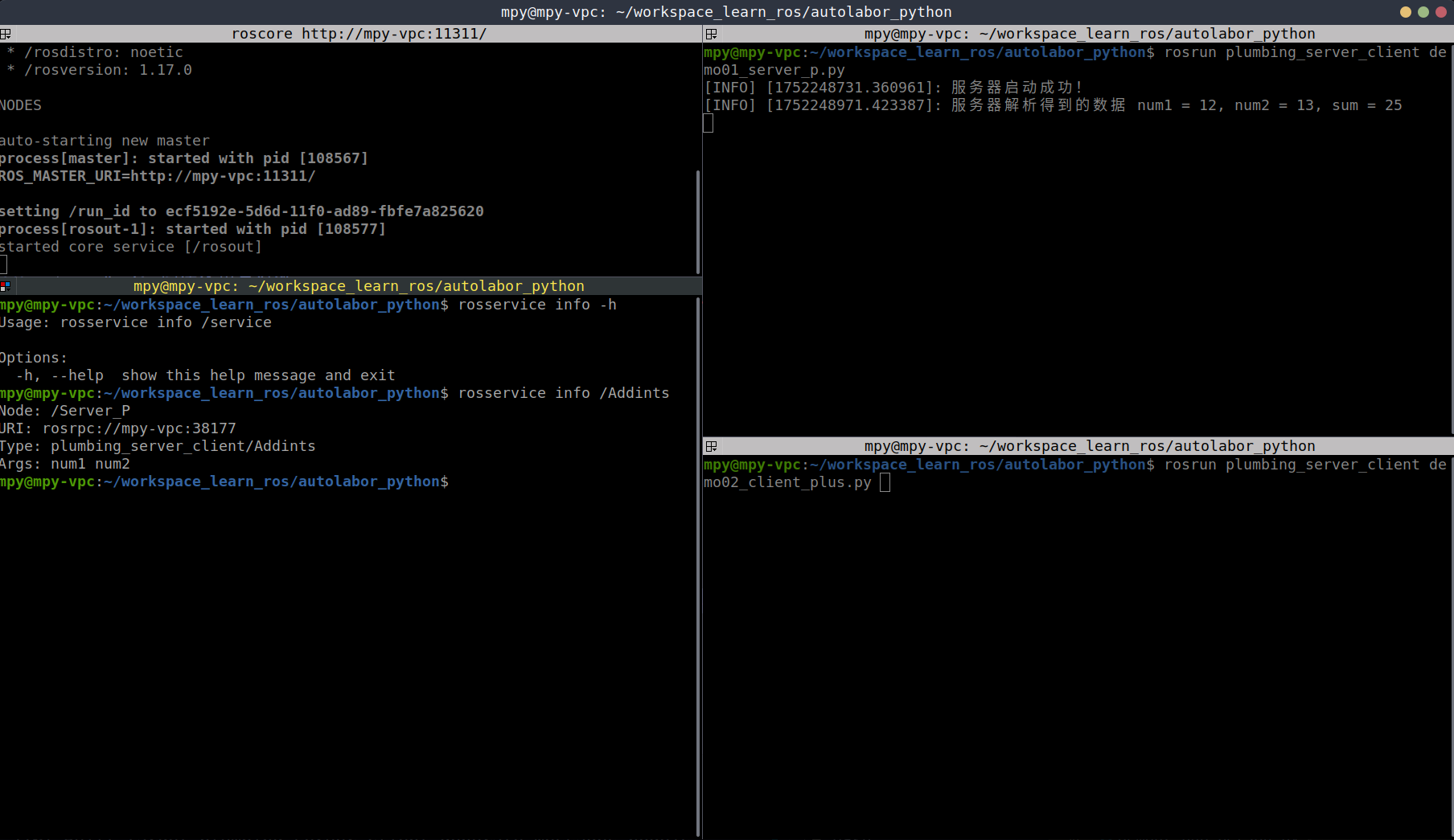Open group icon on demo02 client pane titlebar
The height and width of the screenshot is (840, 1454).
click(x=711, y=446)
